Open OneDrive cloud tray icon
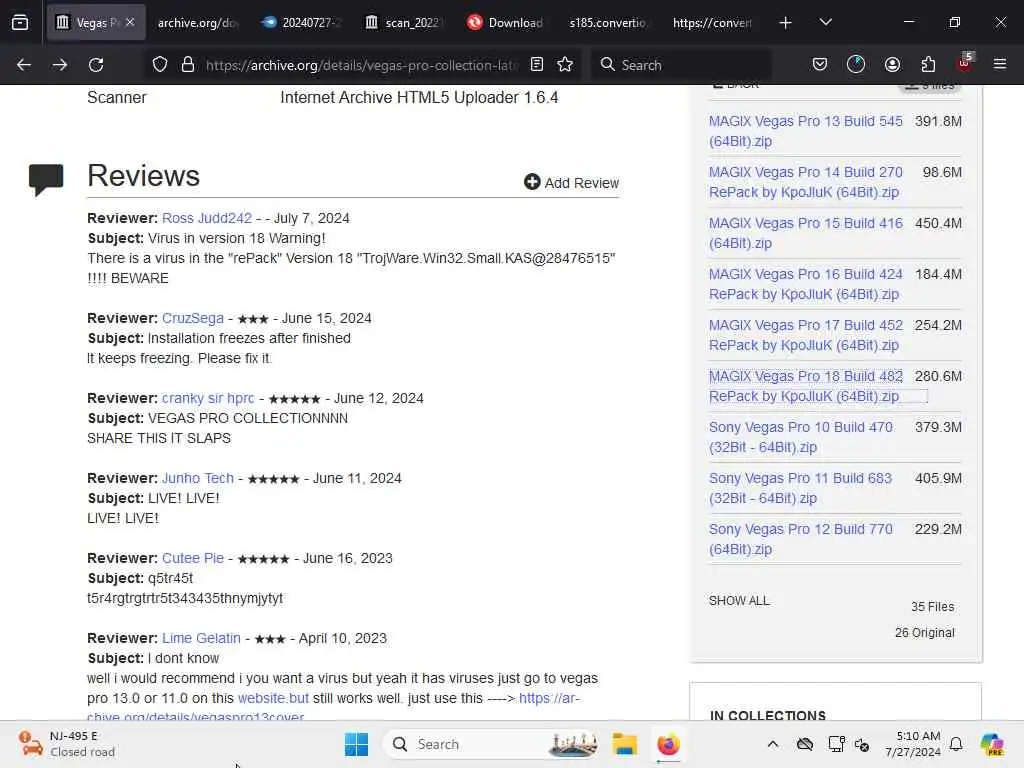Viewport: 1024px width, 768px height. (805, 744)
